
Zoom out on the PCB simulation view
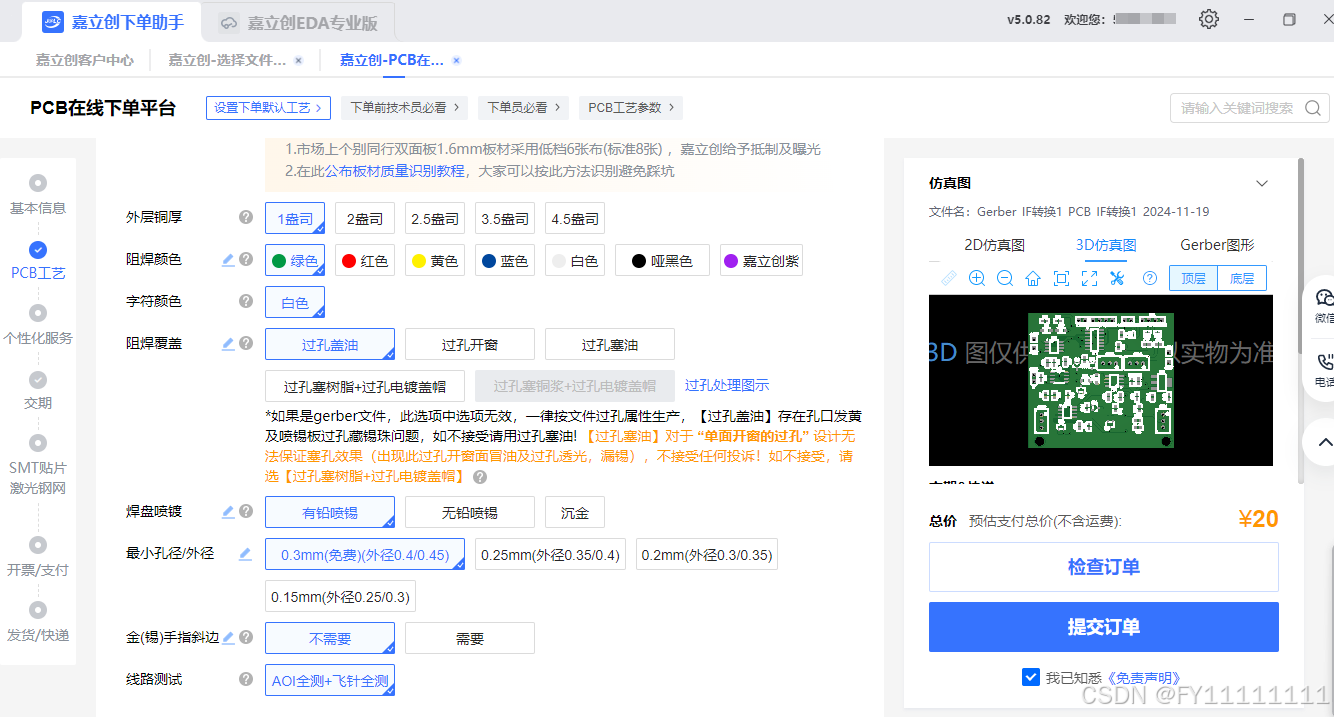[1005, 278]
